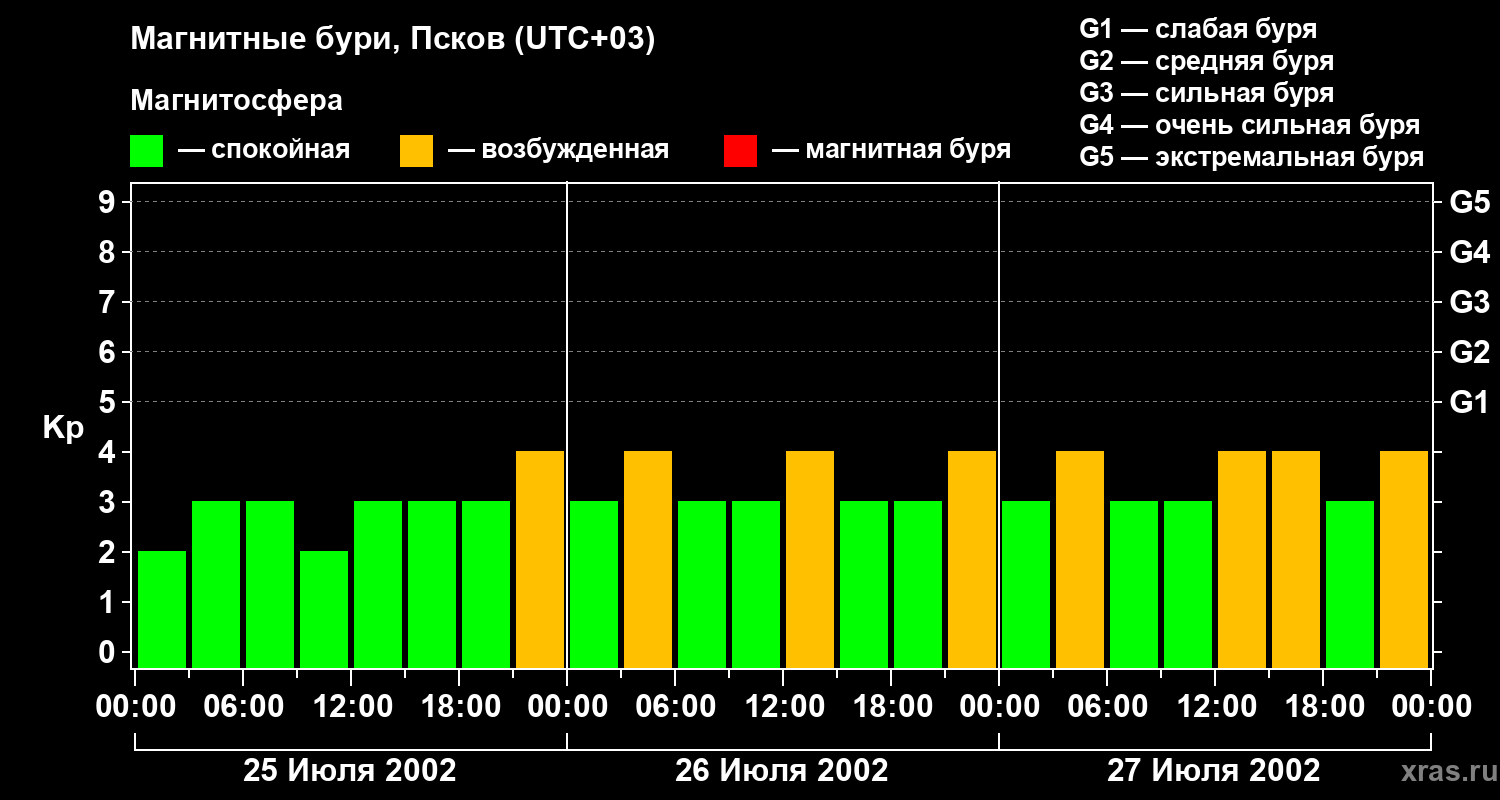Viewport: 1500px width, 800px height.
Task: Click the right-axis G1 label at Kp 5
Action: (1470, 403)
